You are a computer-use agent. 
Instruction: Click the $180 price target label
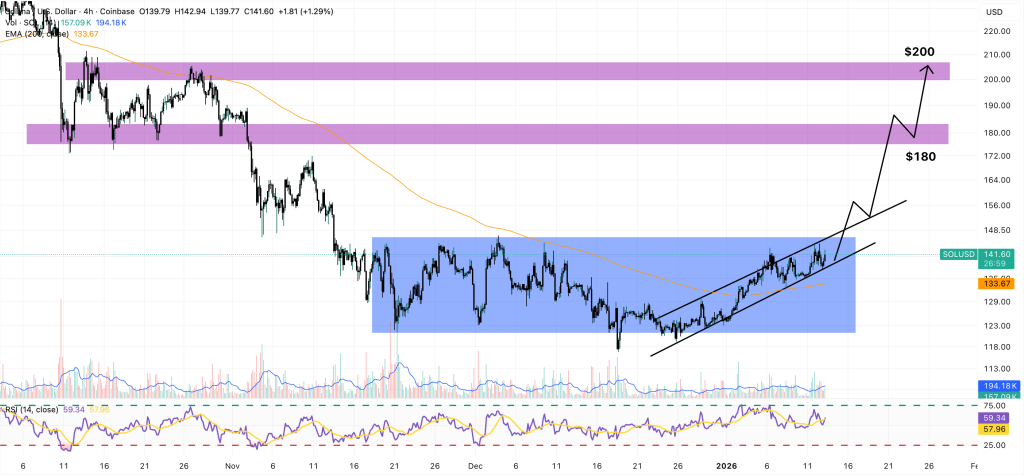920,156
